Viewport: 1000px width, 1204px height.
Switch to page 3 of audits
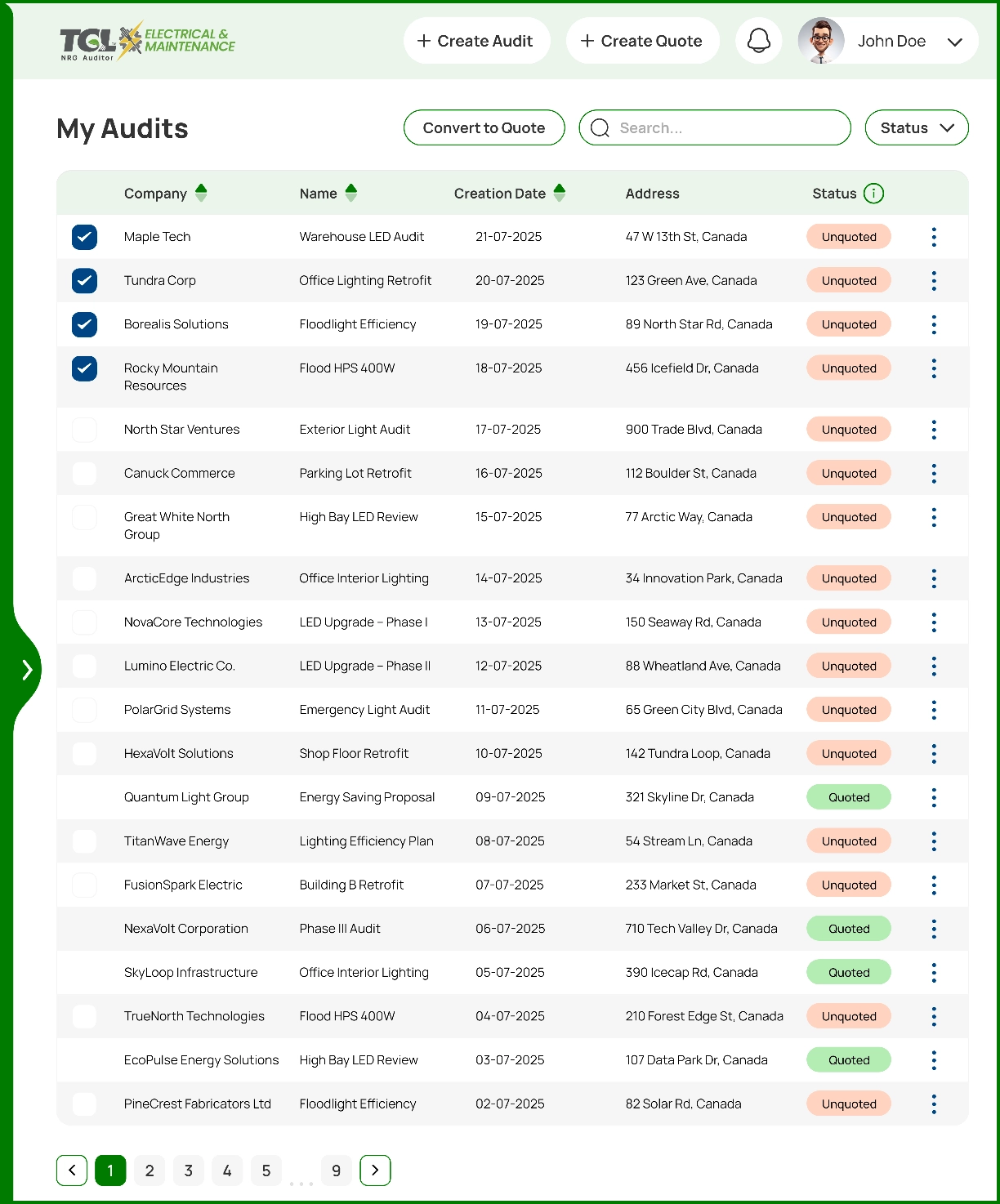188,1170
